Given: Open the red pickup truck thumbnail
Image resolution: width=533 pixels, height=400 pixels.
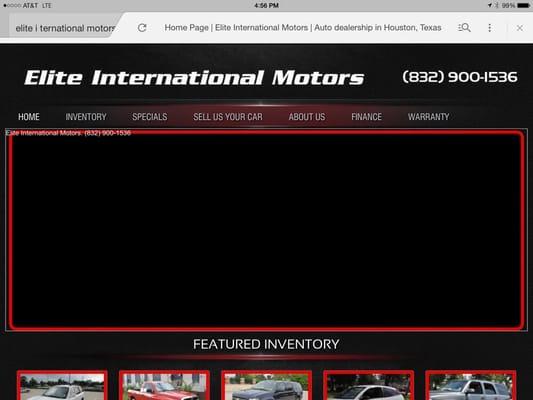Looking at the screenshot, I should [x=164, y=385].
